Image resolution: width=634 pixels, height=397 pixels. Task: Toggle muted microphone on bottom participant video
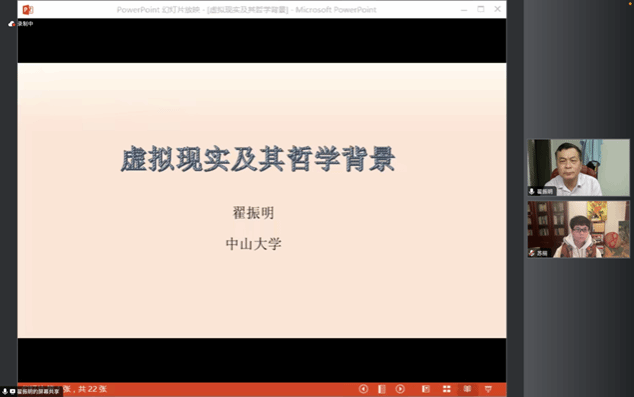click(x=532, y=253)
